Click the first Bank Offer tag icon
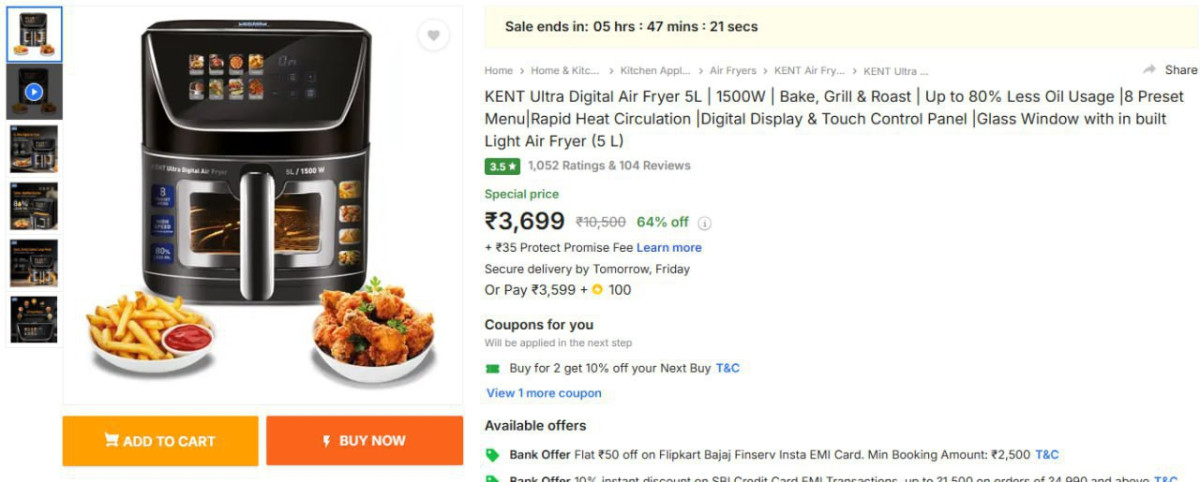 click(x=492, y=455)
